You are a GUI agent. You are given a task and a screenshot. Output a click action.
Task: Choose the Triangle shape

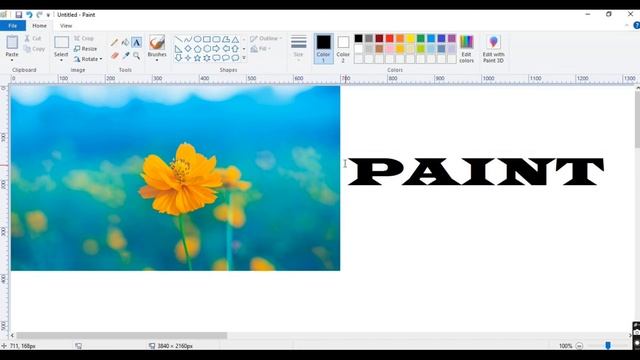pos(236,40)
